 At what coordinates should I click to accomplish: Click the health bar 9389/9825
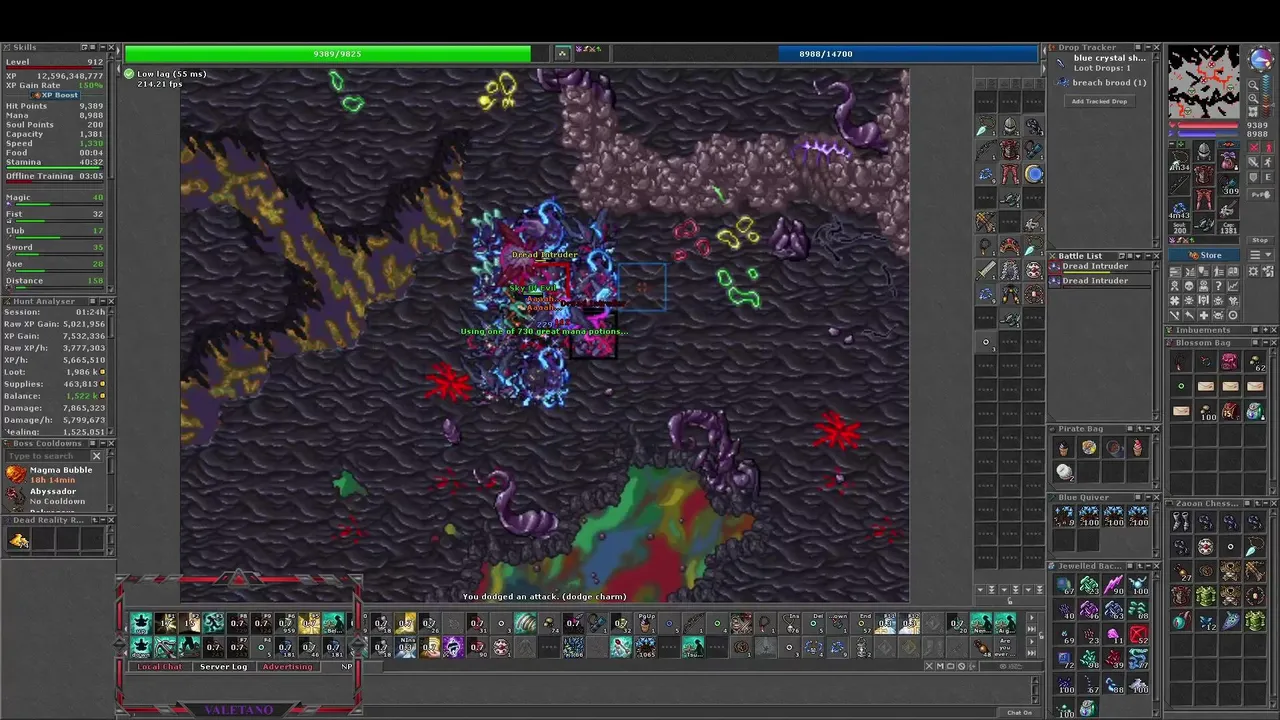tap(336, 54)
